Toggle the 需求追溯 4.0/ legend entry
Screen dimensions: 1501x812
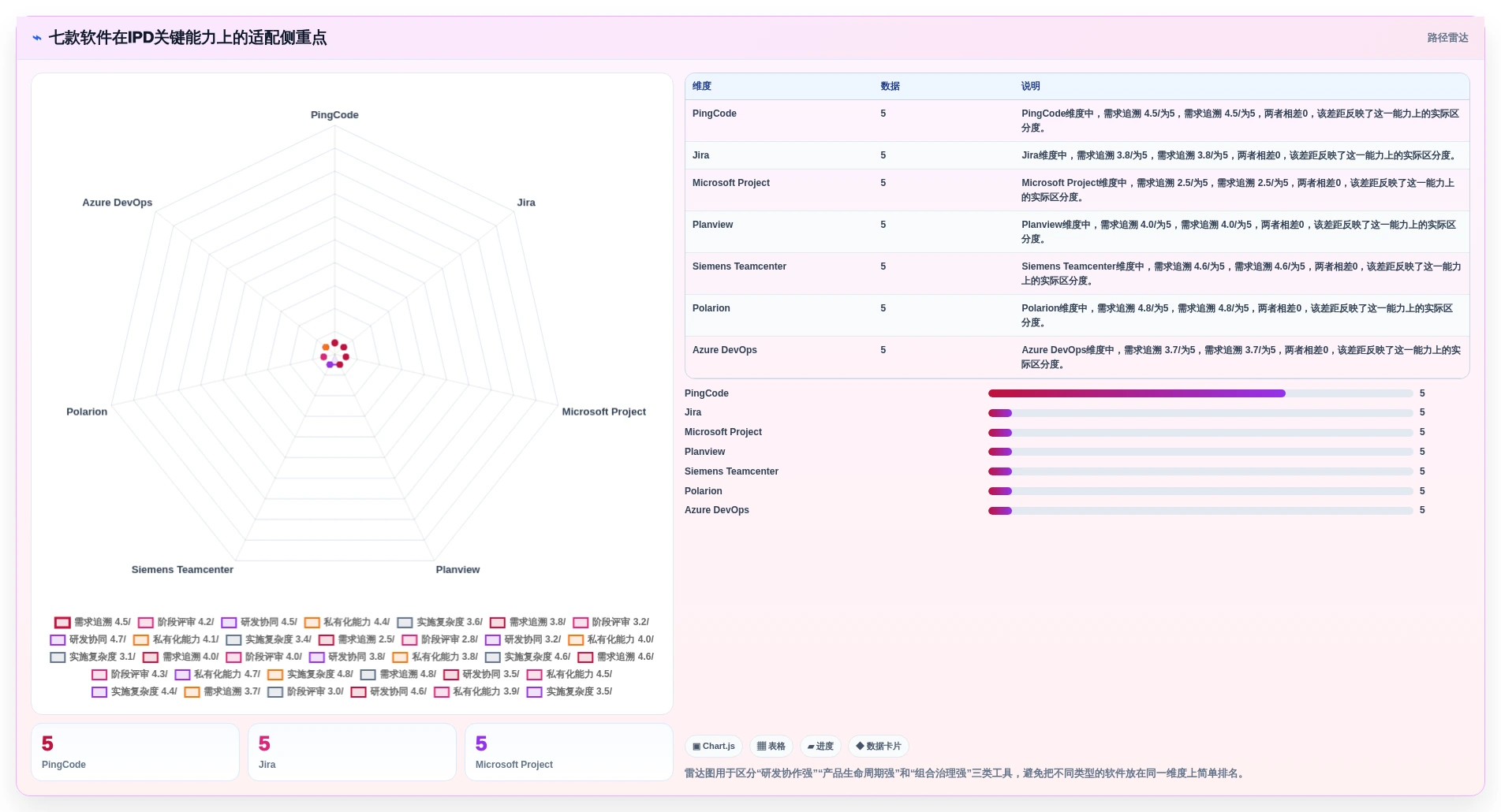point(181,657)
